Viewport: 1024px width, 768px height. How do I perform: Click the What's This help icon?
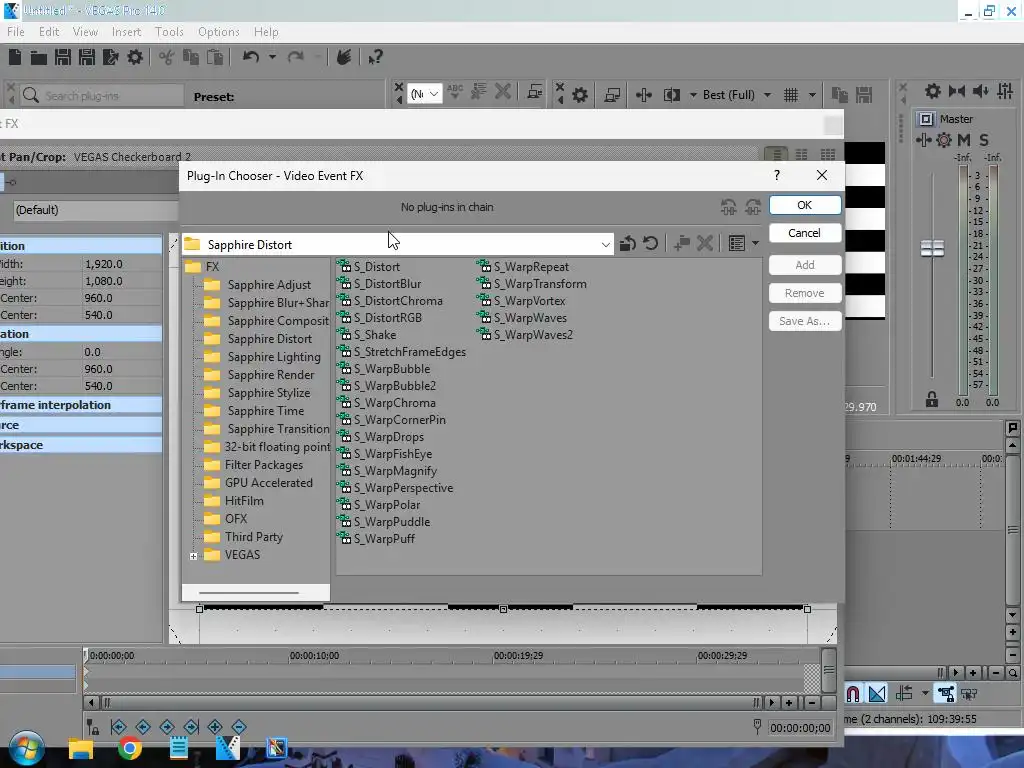375,57
